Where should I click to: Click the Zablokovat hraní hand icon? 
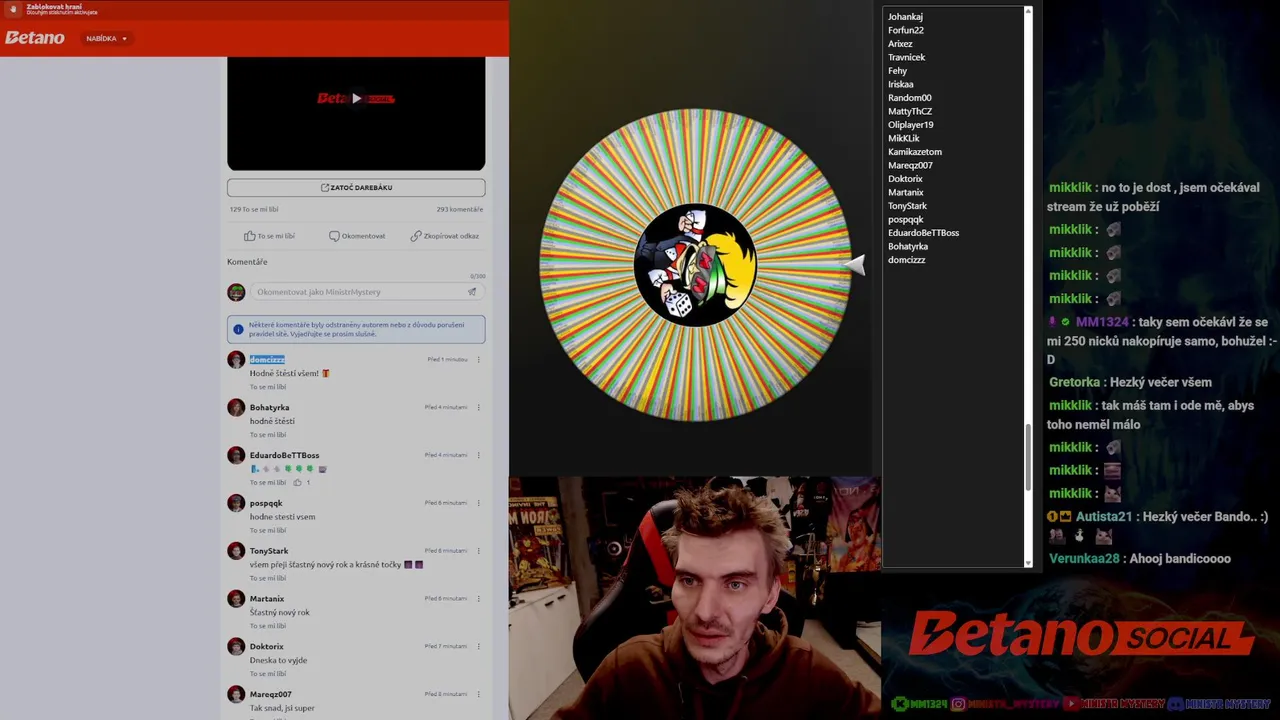tap(14, 10)
